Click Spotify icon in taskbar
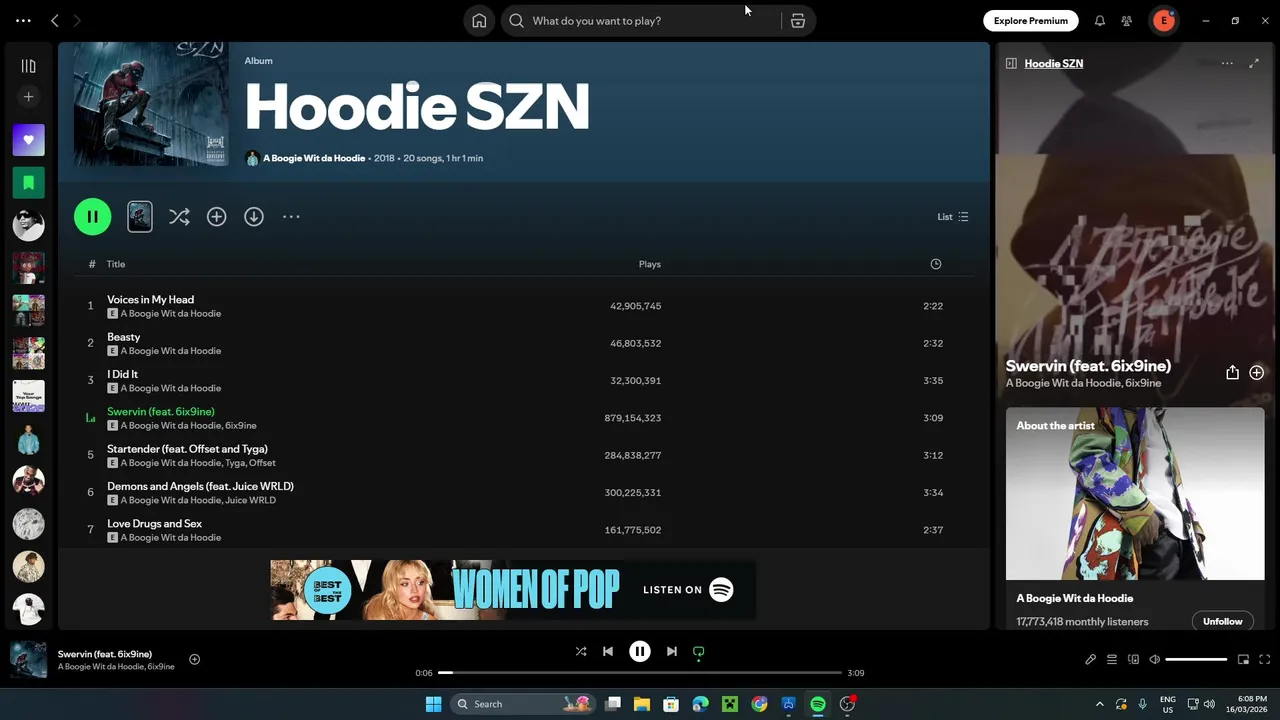 click(x=818, y=704)
